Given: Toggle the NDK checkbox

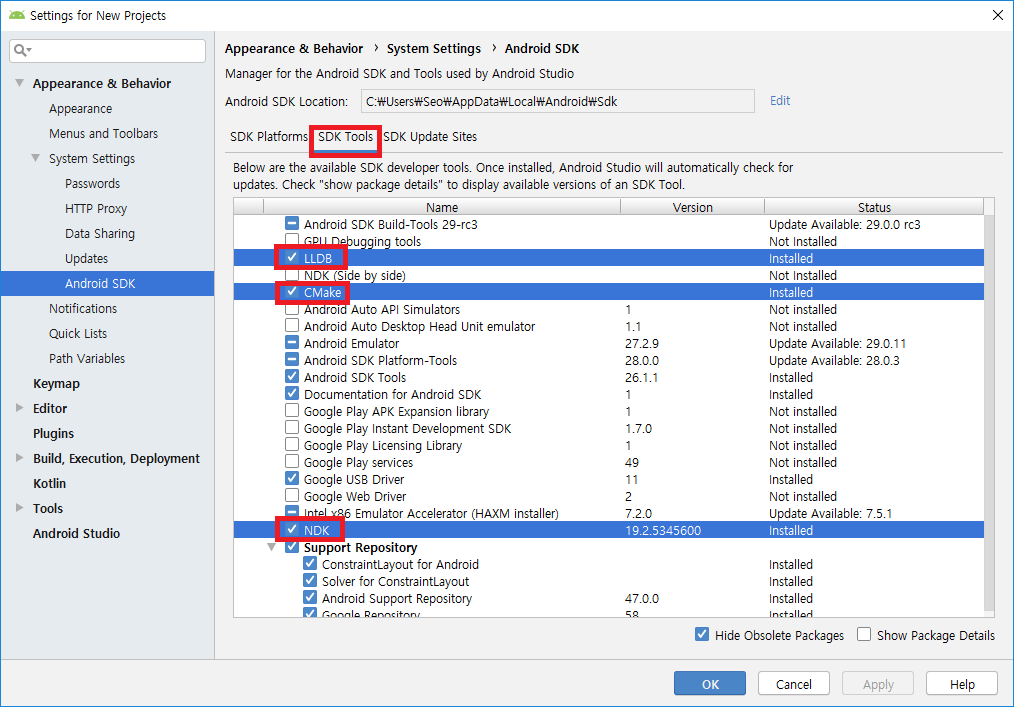Looking at the screenshot, I should click(x=292, y=530).
